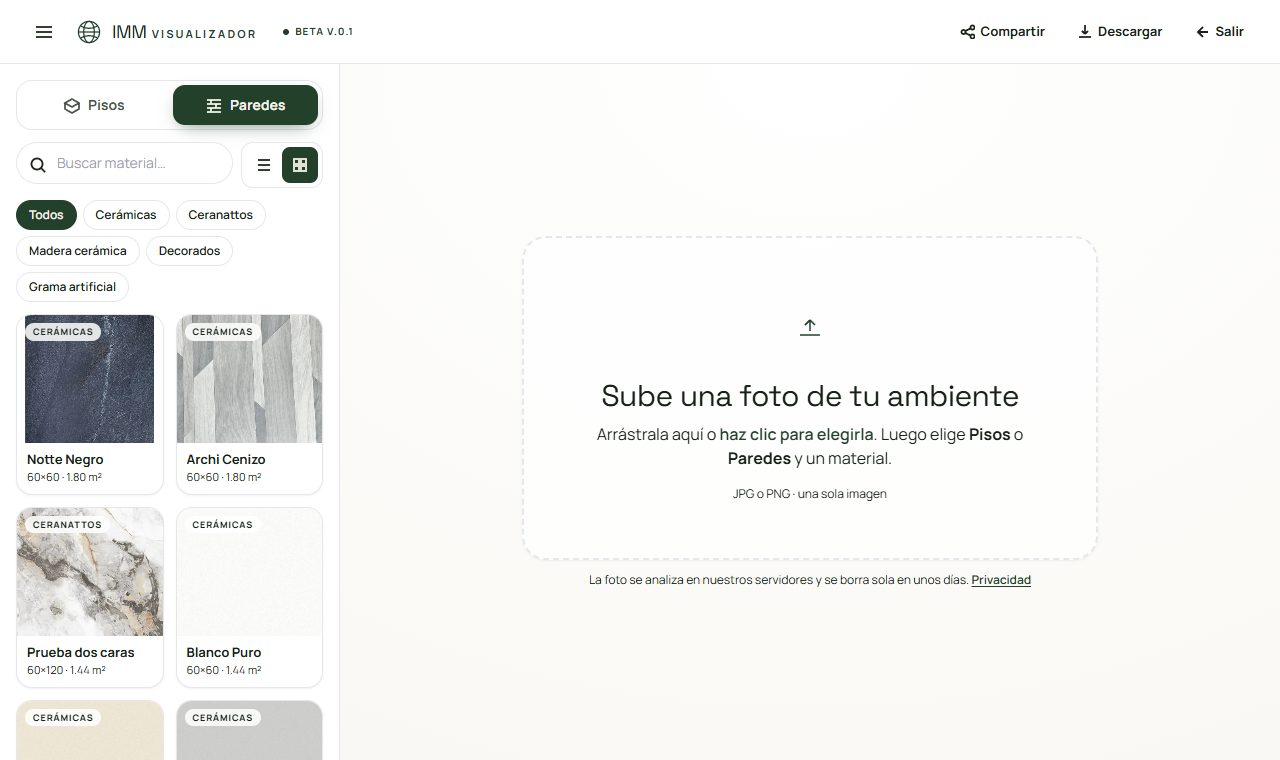Click the Compartir button
The image size is (1280, 760).
(1002, 32)
